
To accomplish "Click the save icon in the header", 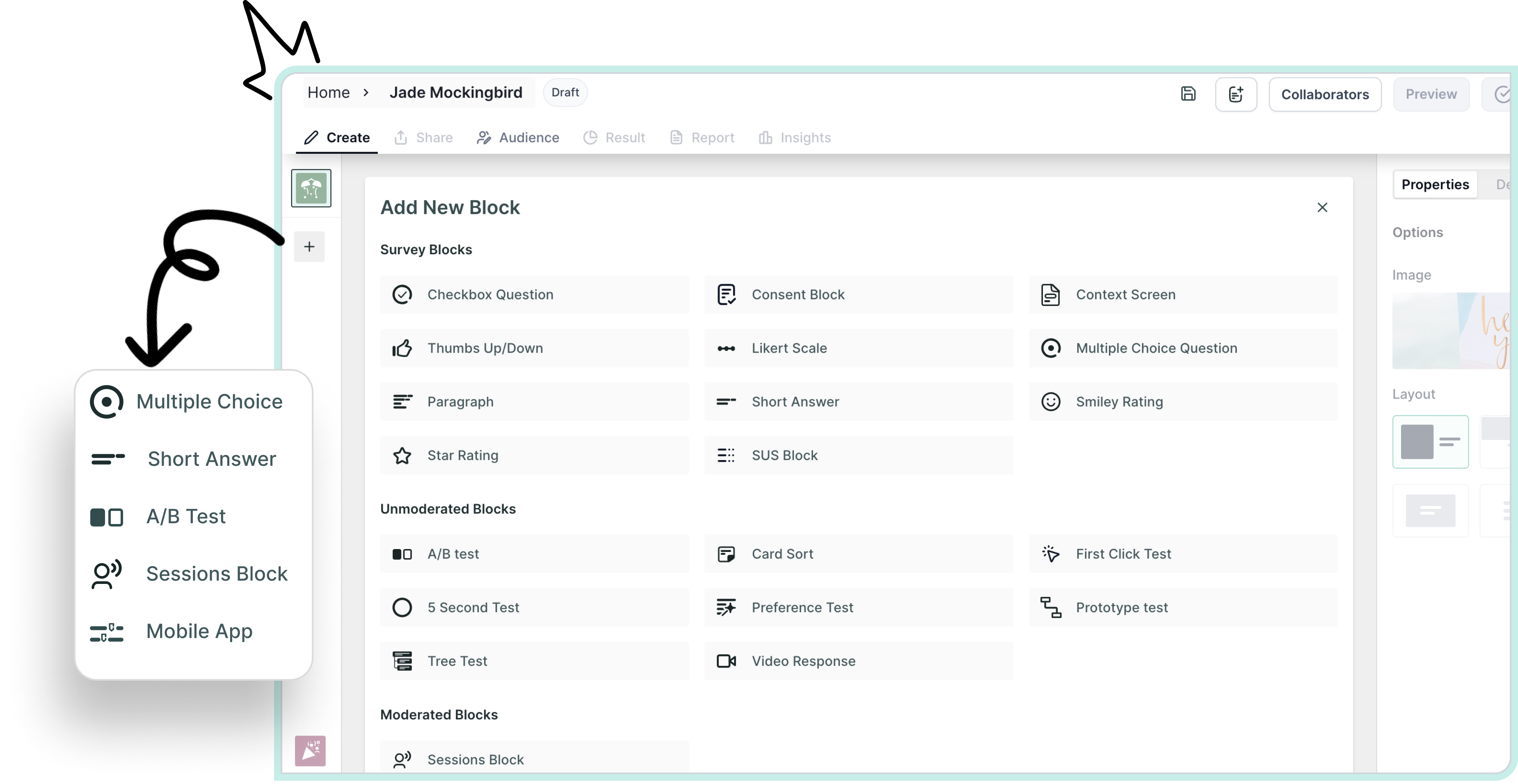I will [x=1188, y=93].
